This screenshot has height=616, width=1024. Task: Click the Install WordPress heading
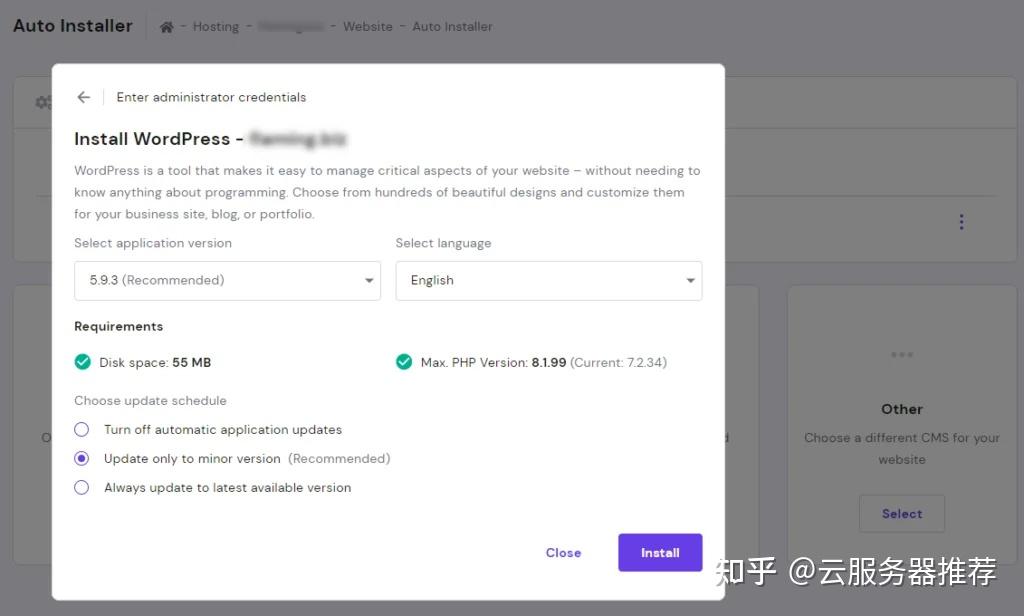tap(159, 139)
